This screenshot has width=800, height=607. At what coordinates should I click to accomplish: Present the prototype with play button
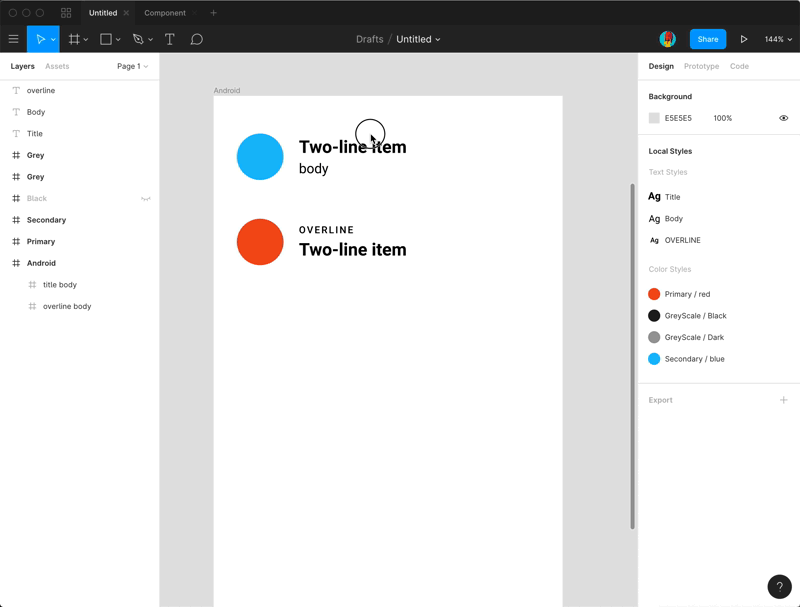point(744,39)
